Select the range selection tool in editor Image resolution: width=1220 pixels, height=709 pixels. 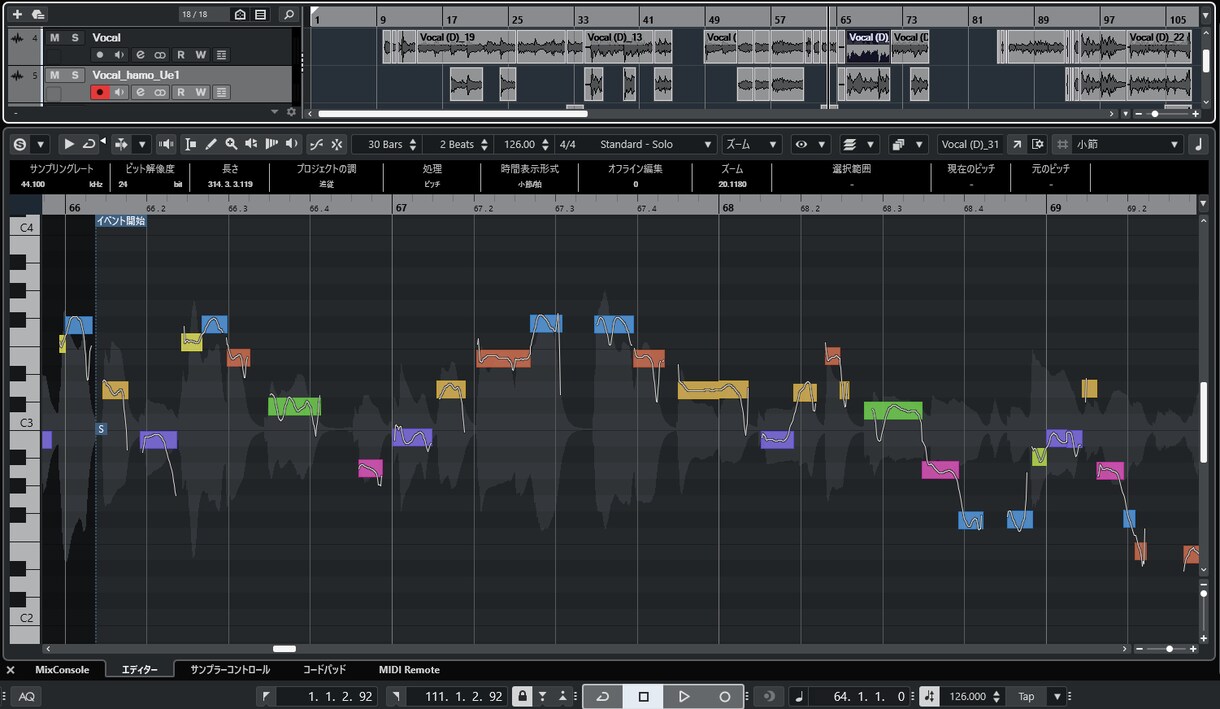[x=191, y=144]
